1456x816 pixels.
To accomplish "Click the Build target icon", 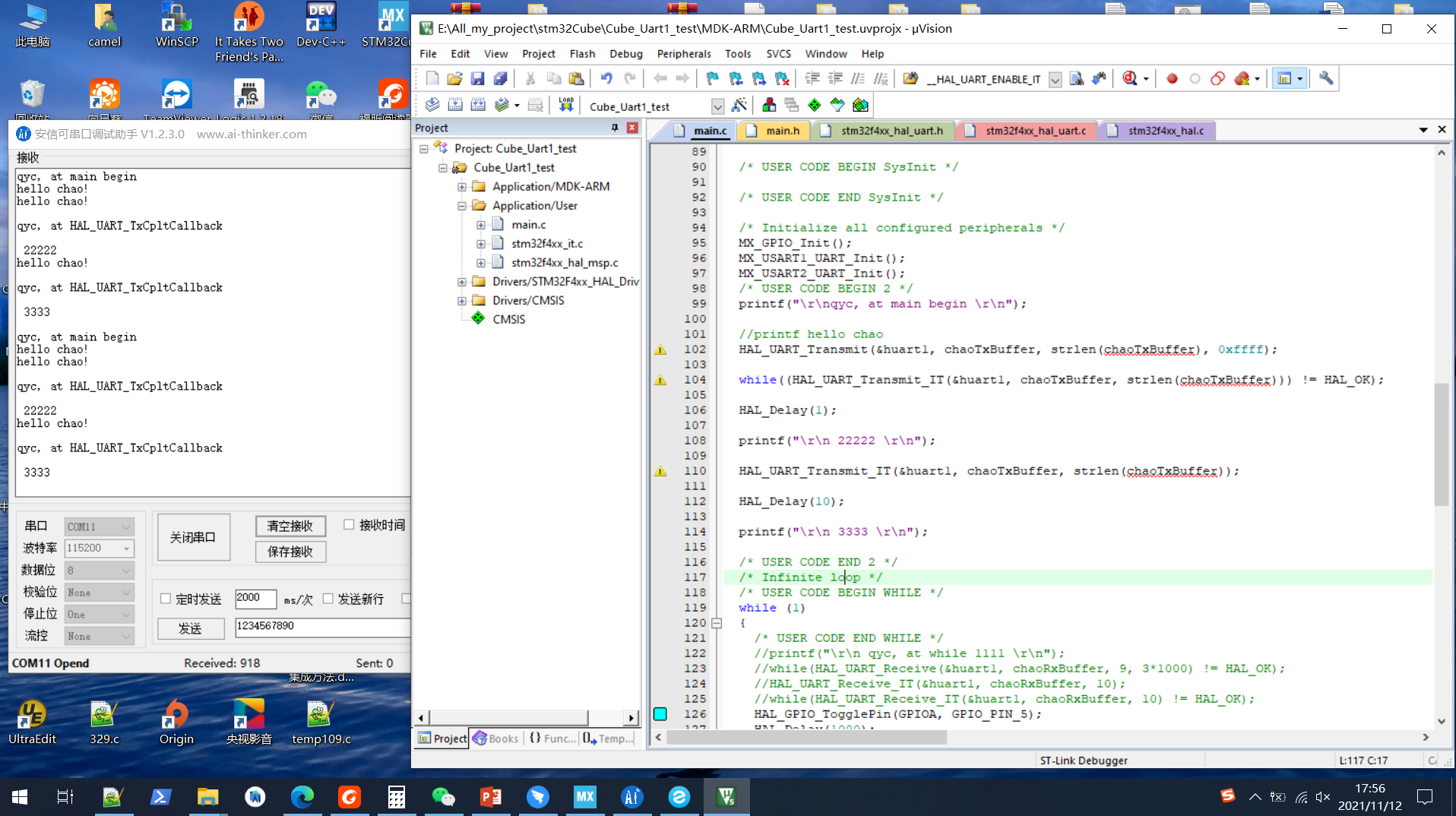I will 455,105.
